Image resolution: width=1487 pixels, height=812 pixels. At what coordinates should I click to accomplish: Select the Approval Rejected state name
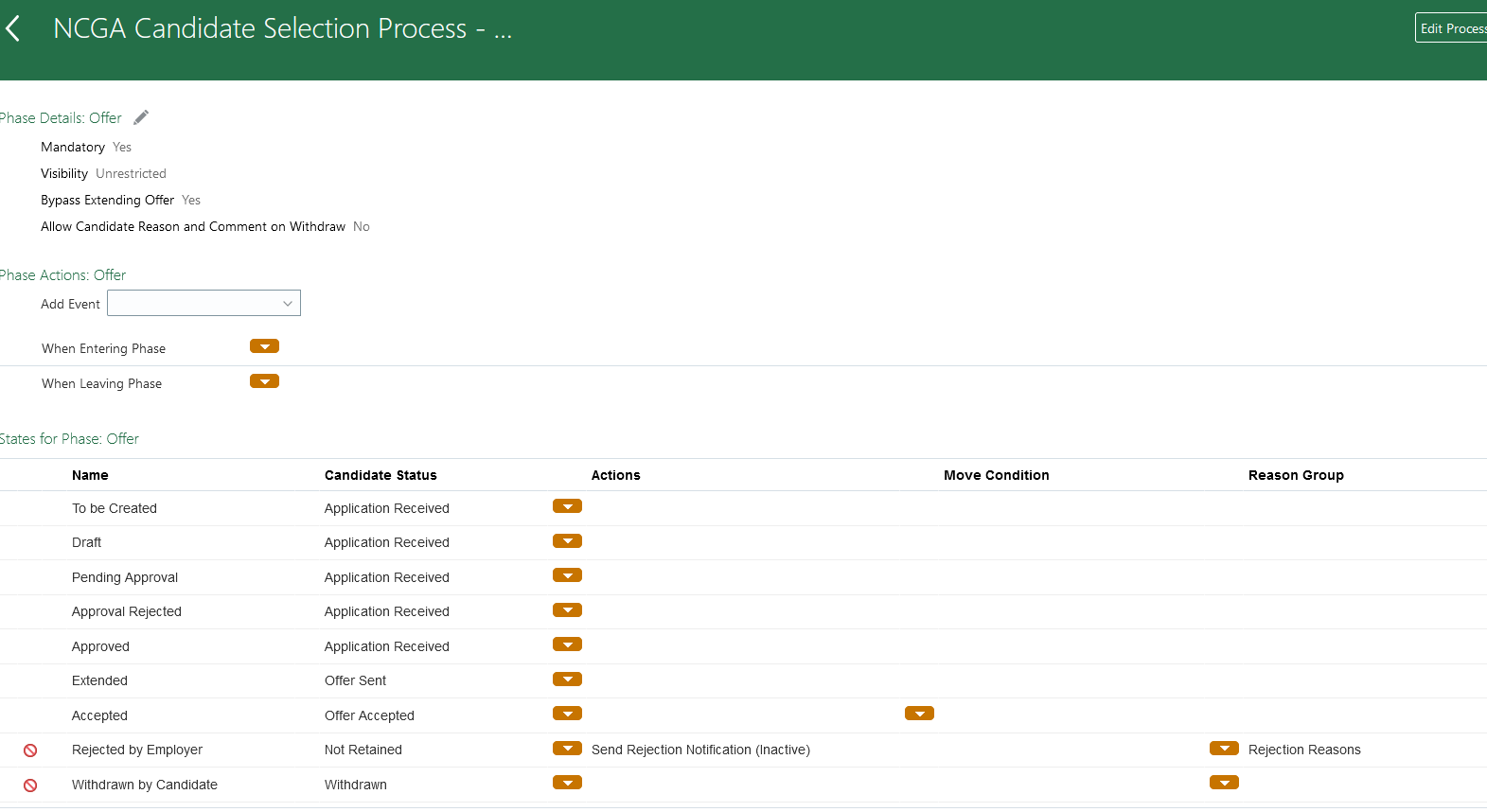[127, 611]
